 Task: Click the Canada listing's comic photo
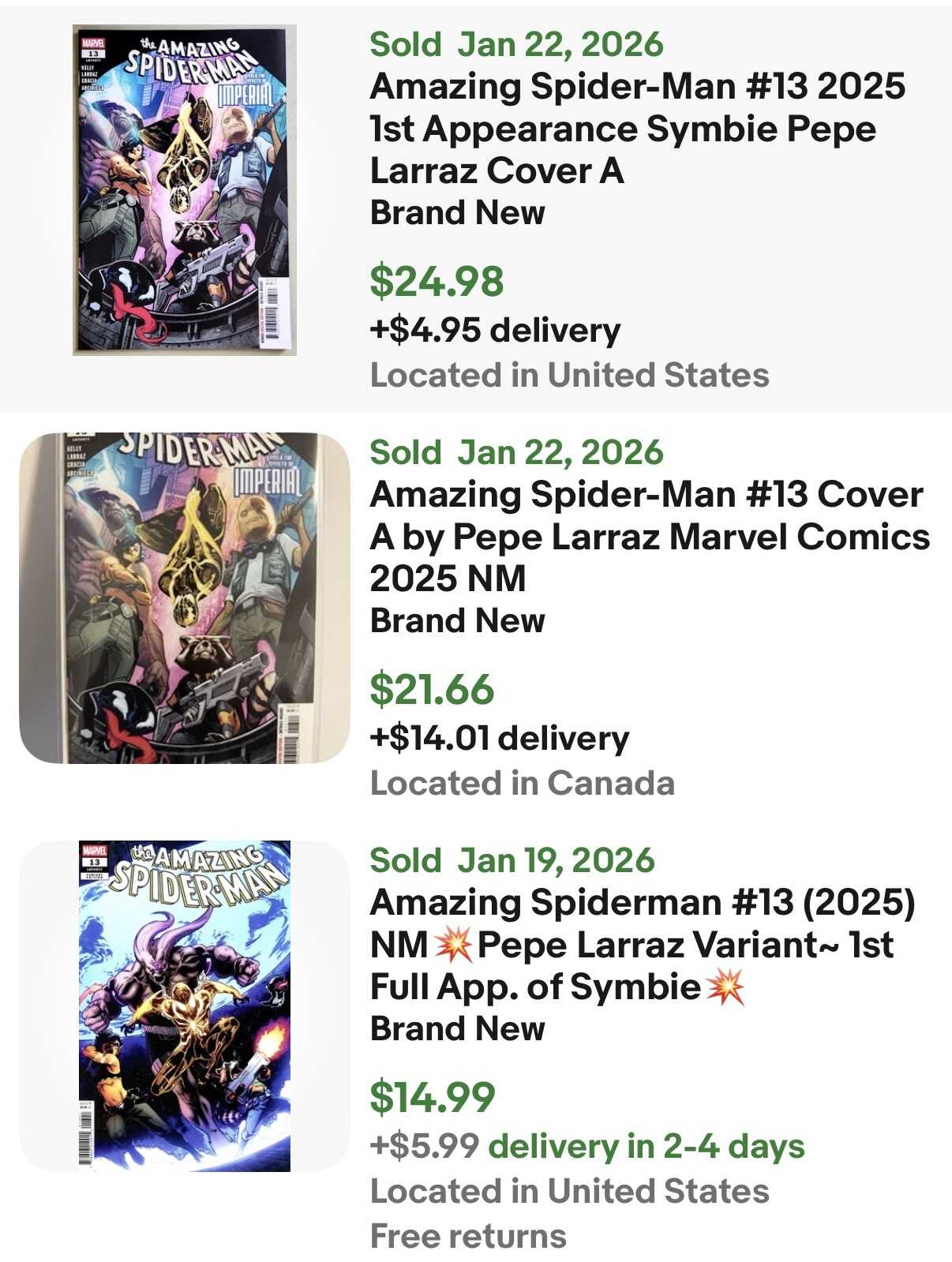pyautogui.click(x=185, y=597)
